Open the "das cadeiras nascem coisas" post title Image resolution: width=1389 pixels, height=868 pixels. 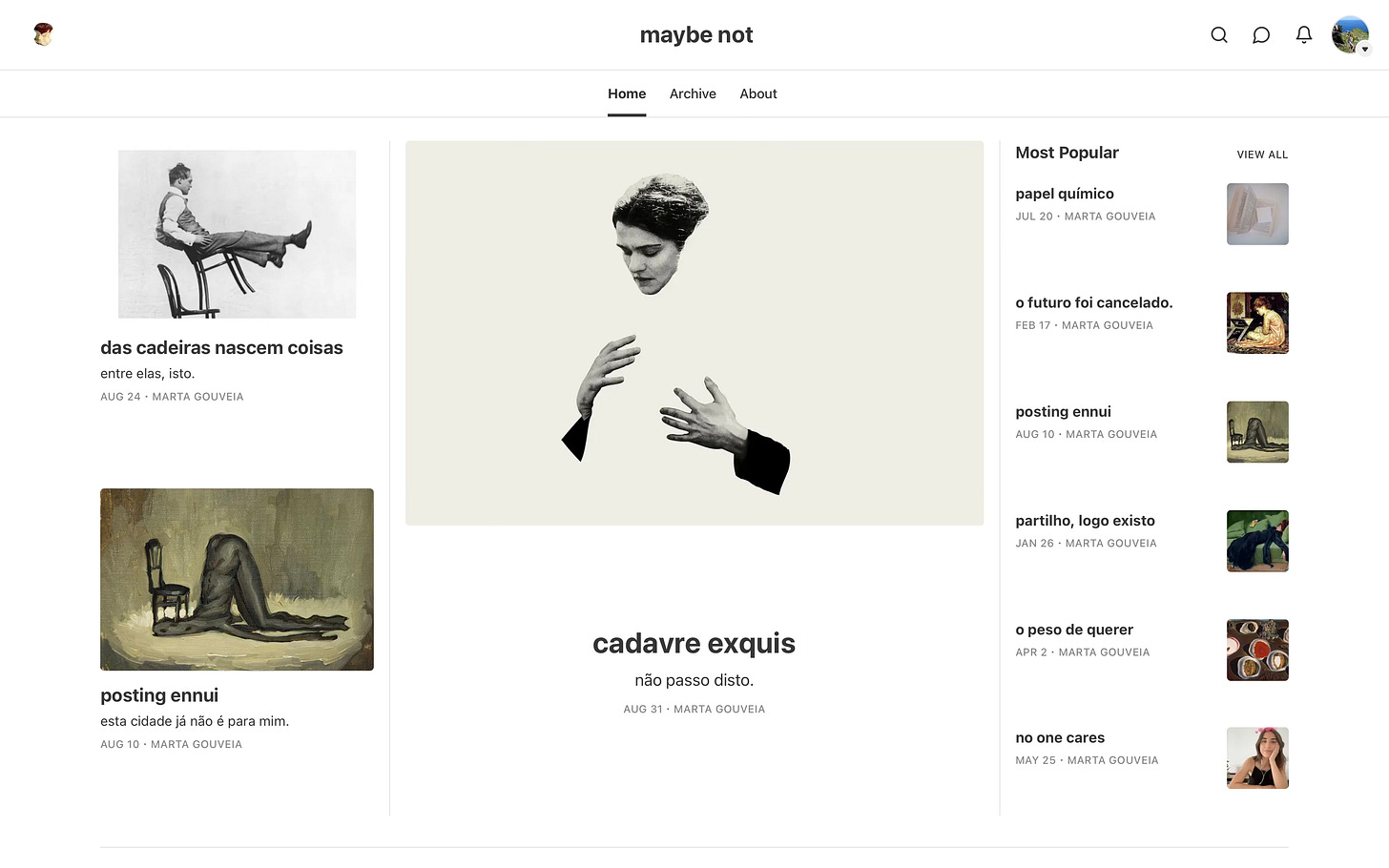[221, 348]
